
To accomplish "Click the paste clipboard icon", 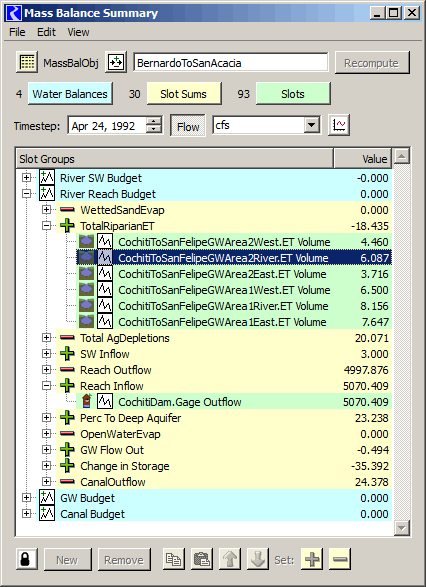I will [x=202, y=559].
